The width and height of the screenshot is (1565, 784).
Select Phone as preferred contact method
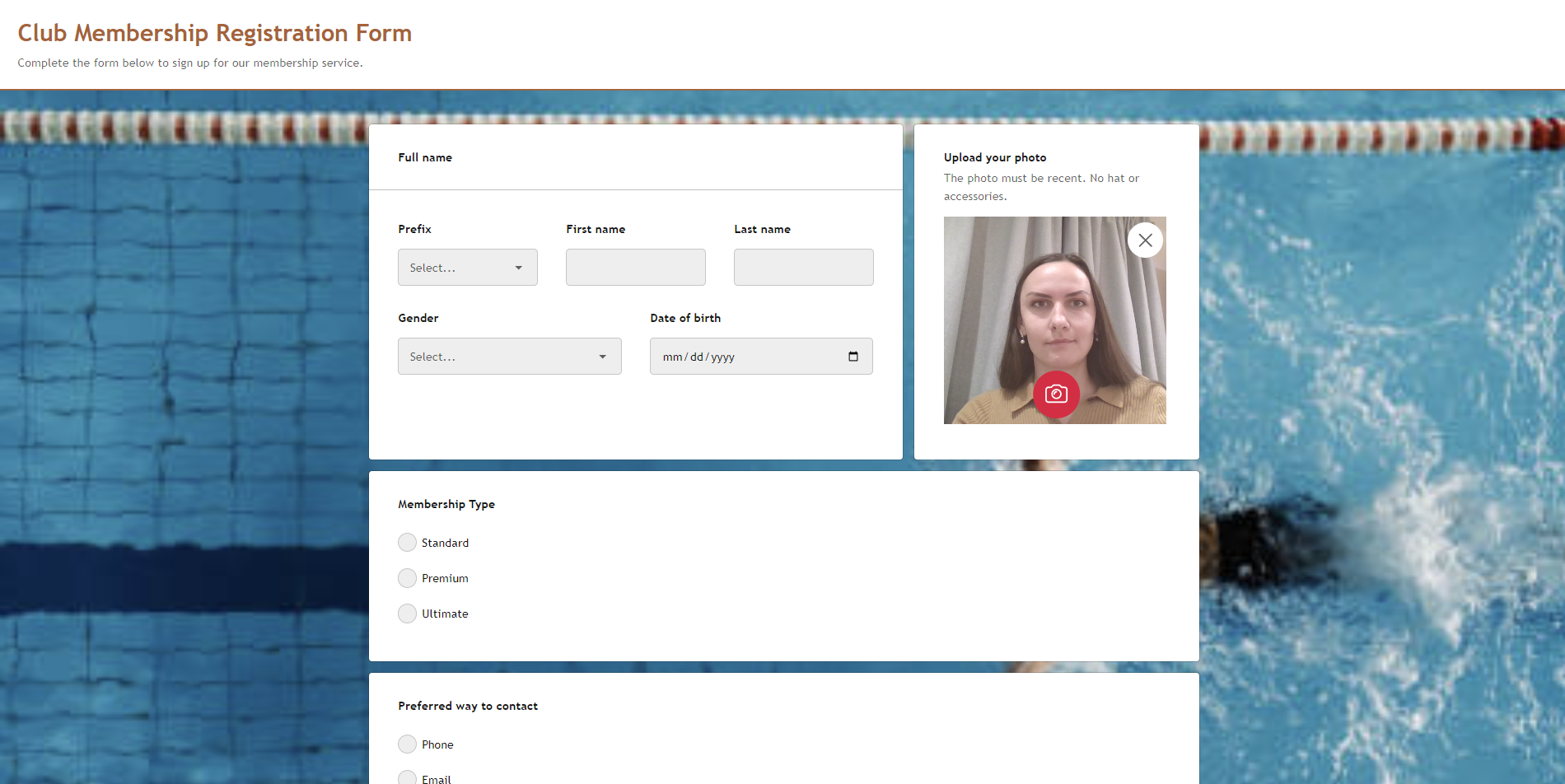pyautogui.click(x=407, y=744)
